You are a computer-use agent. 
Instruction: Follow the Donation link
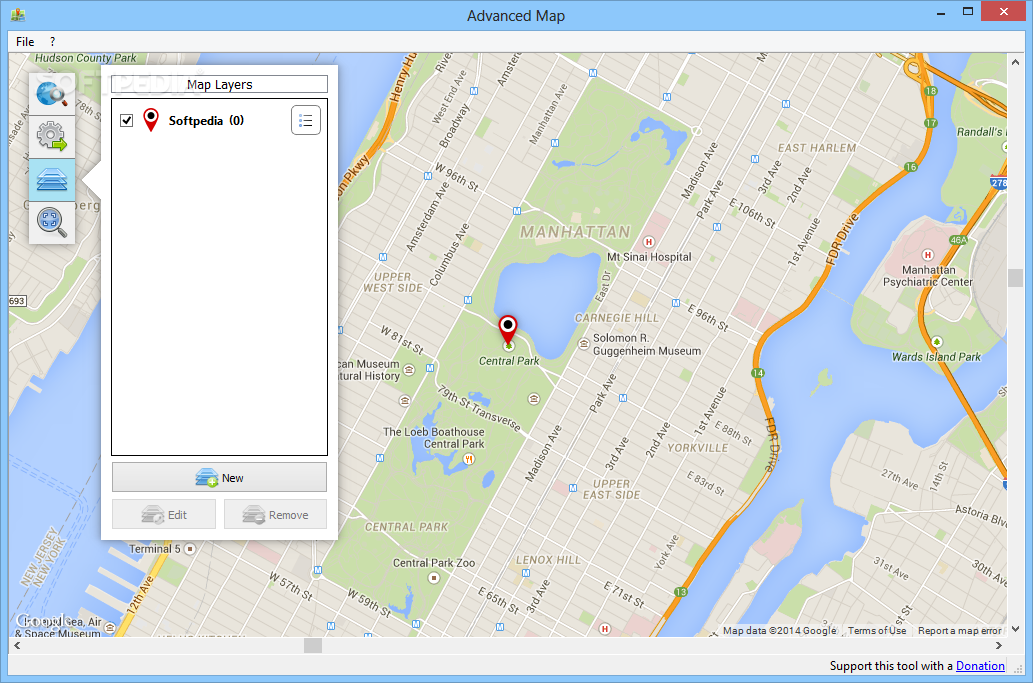(x=980, y=666)
